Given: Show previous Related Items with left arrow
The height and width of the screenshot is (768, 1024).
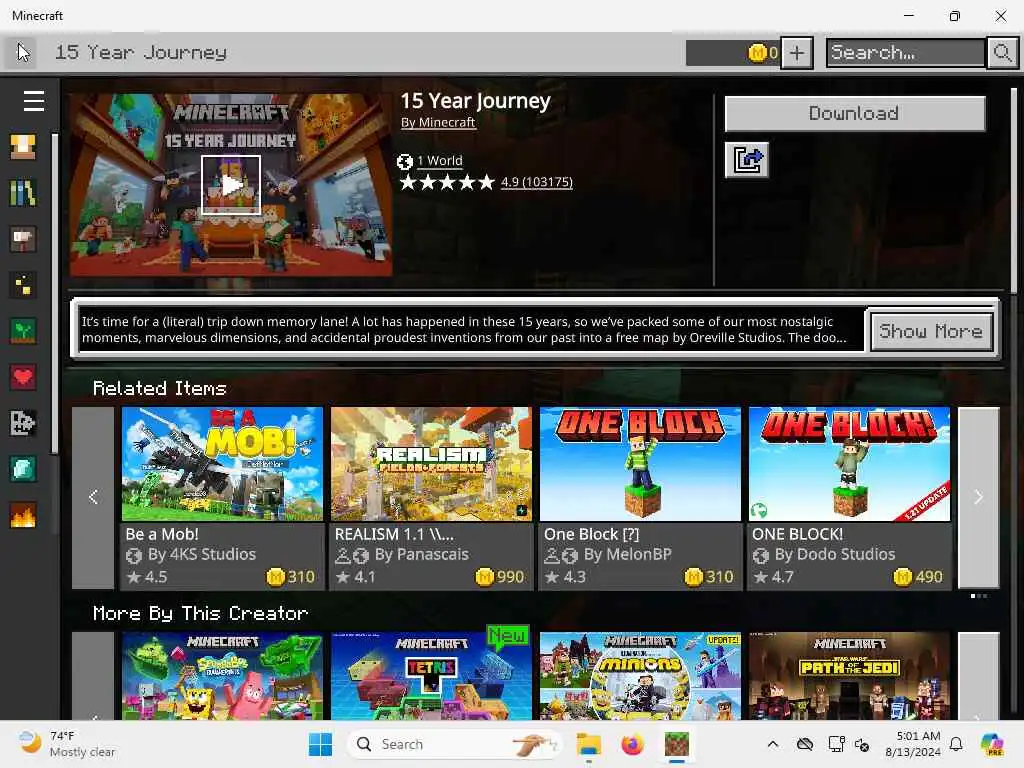Looking at the screenshot, I should [93, 498].
